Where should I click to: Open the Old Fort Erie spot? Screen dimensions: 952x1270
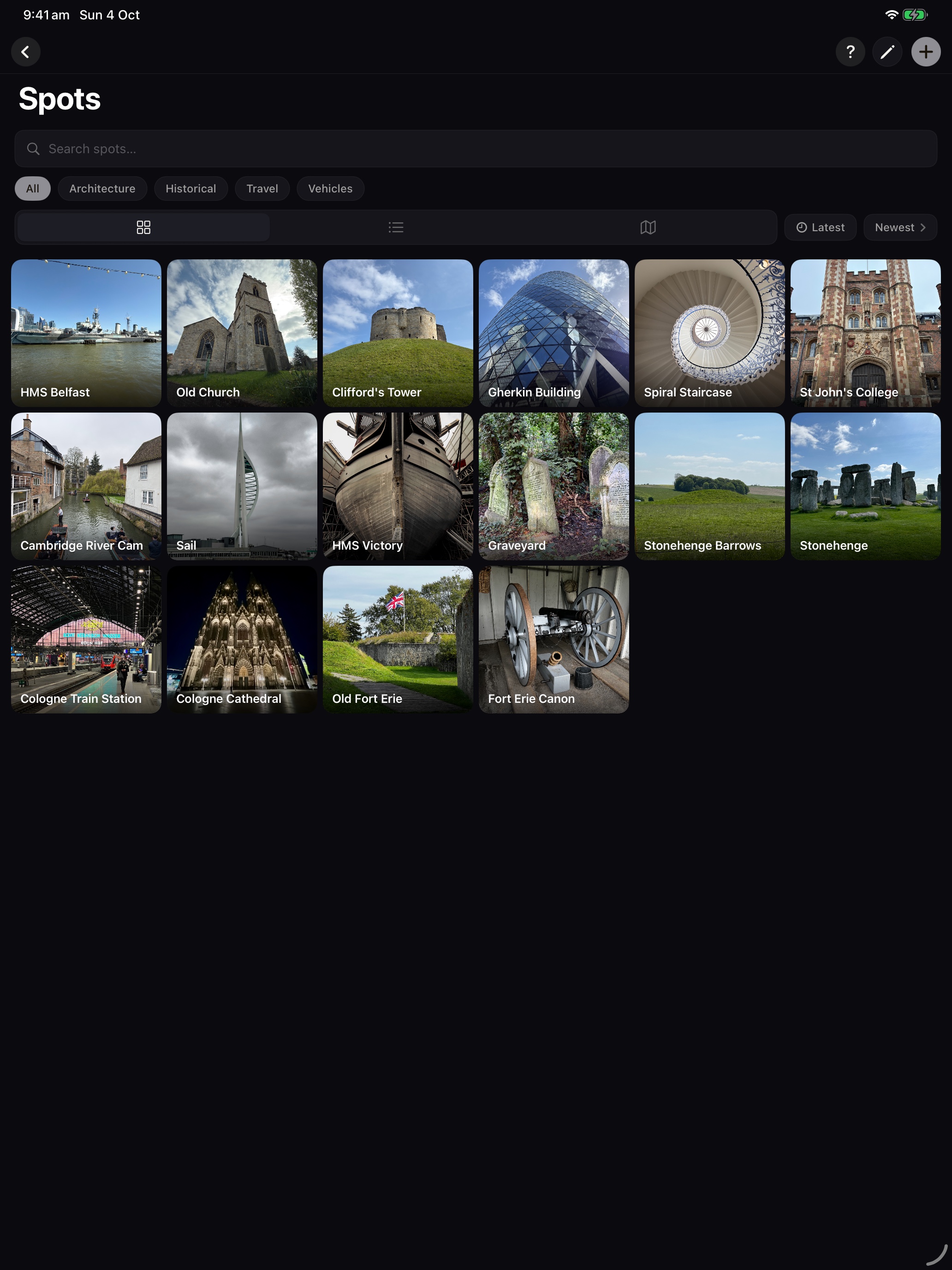[398, 640]
